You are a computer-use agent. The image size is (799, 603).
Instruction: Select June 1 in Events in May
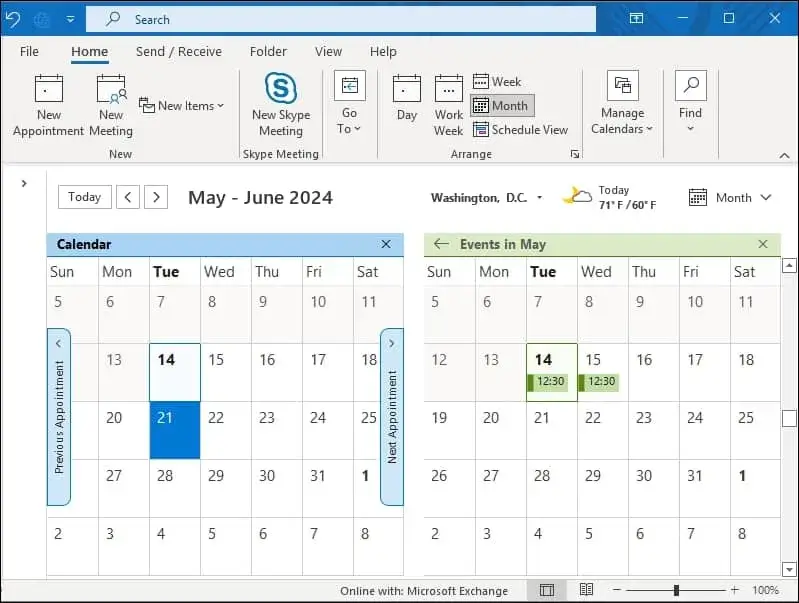tap(756, 488)
